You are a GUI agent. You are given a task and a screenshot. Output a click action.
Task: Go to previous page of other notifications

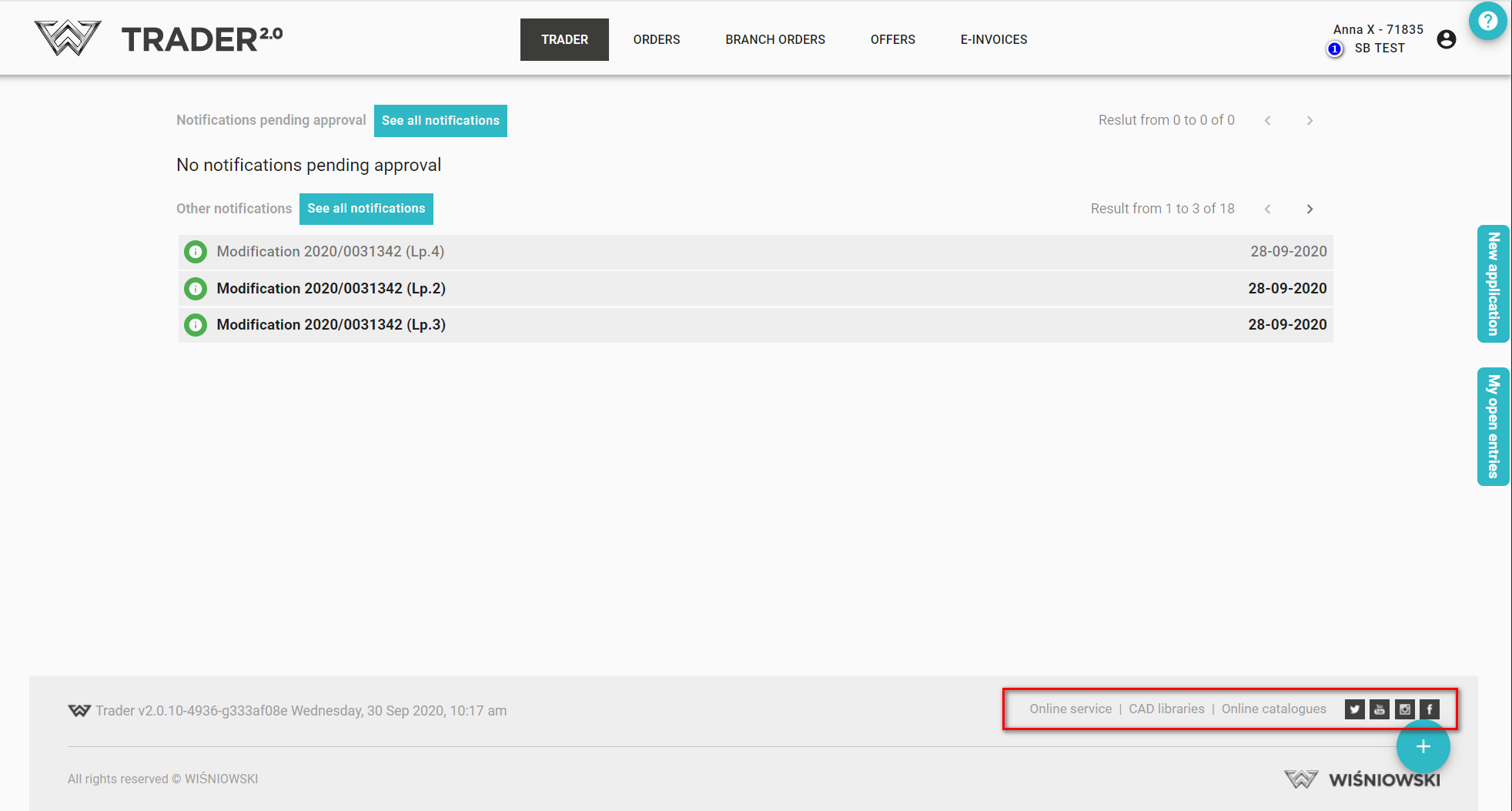click(x=1267, y=209)
